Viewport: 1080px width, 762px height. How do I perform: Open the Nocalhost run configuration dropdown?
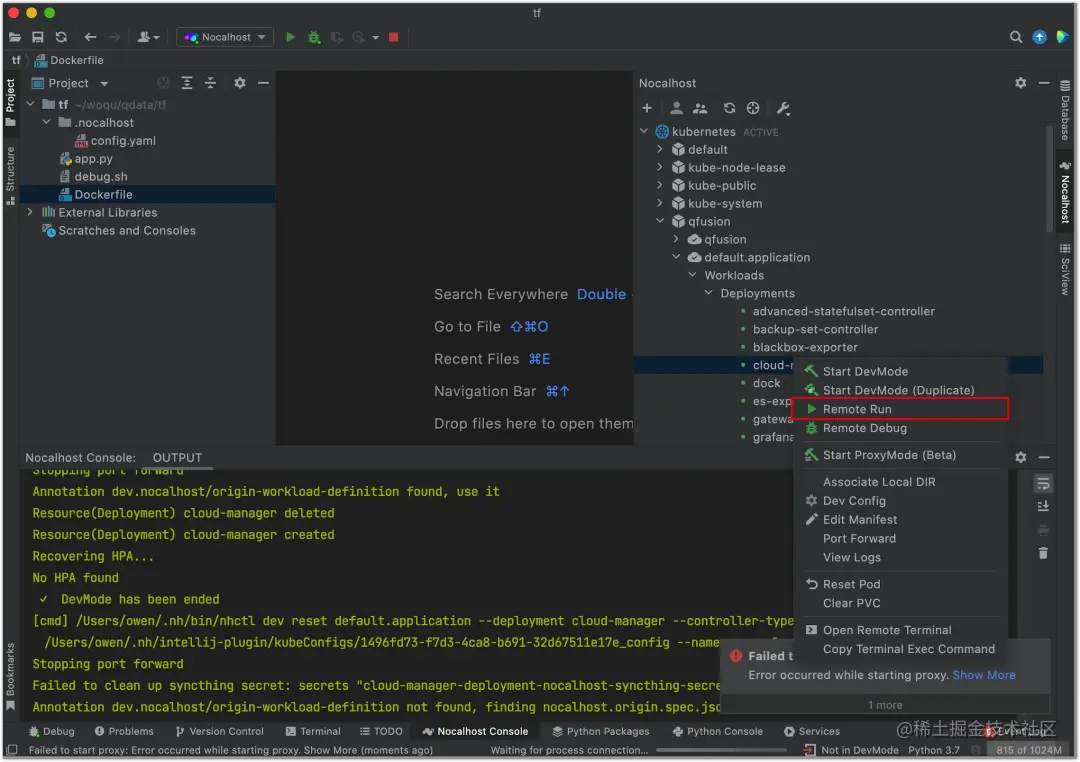click(225, 37)
